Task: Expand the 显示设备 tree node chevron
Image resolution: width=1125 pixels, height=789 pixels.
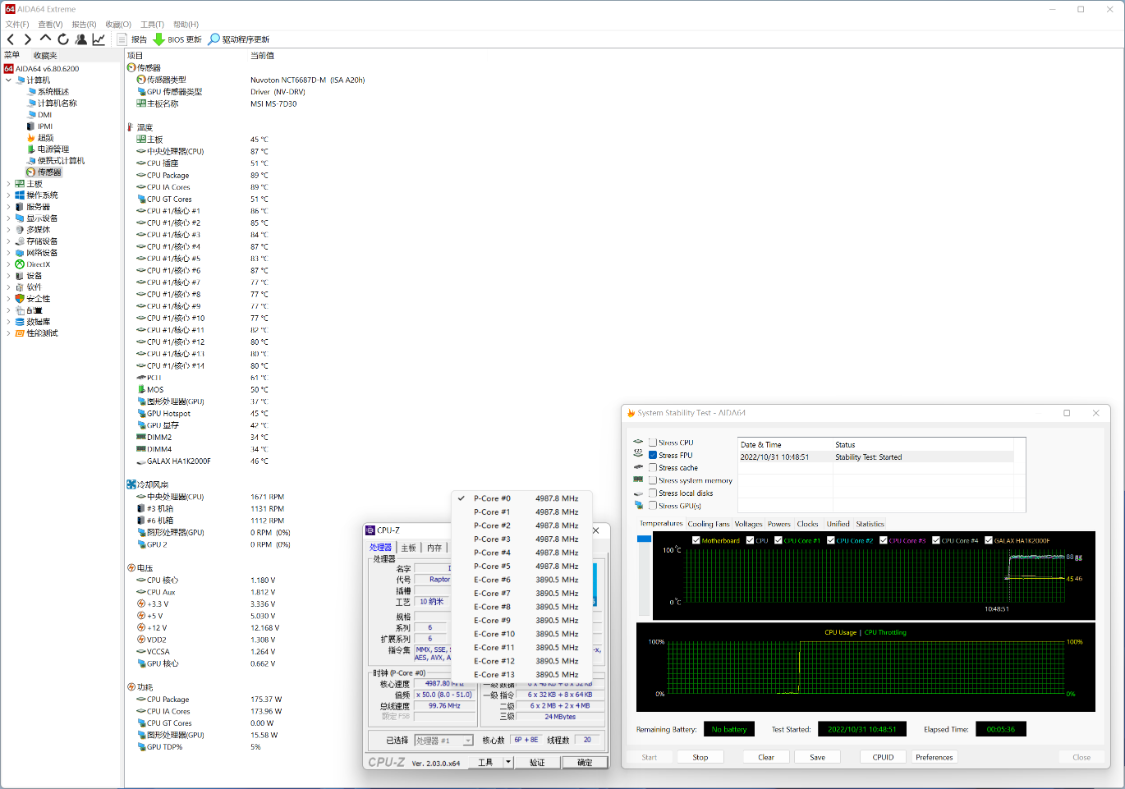Action: point(9,218)
